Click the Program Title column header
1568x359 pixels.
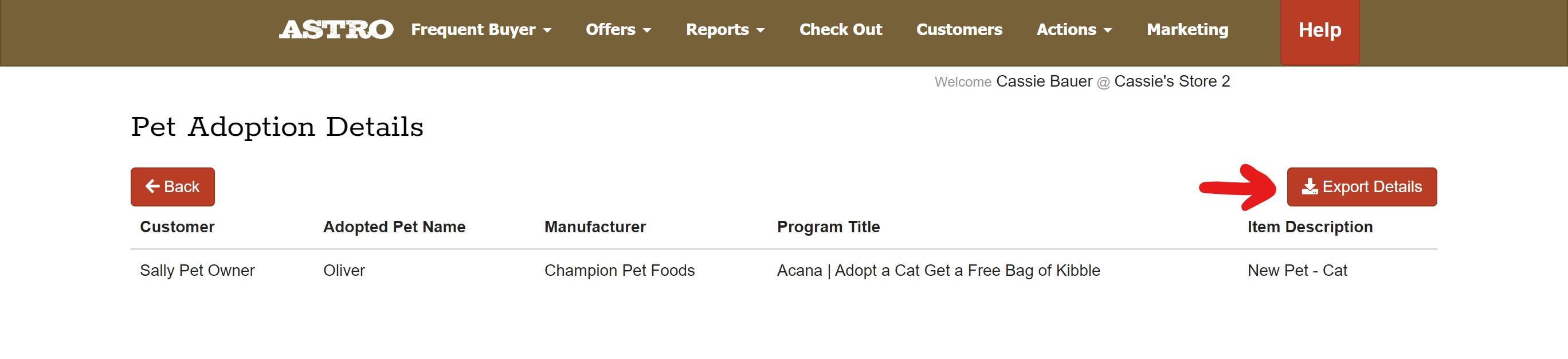(x=828, y=227)
